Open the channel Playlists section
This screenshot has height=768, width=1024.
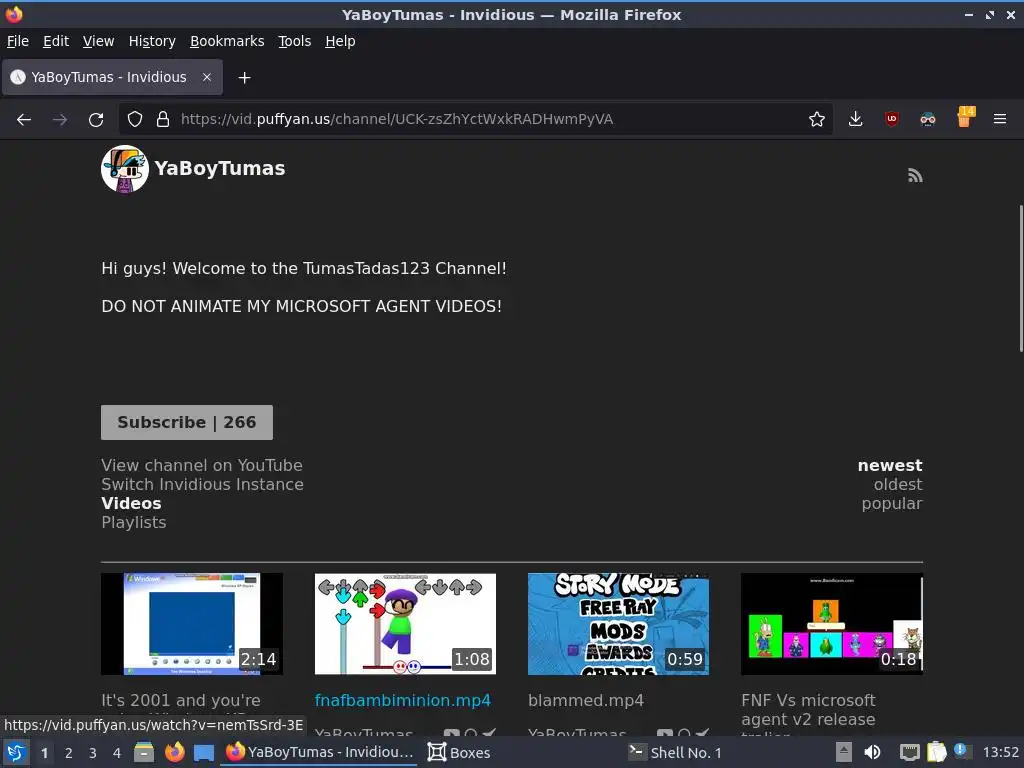pyautogui.click(x=134, y=522)
